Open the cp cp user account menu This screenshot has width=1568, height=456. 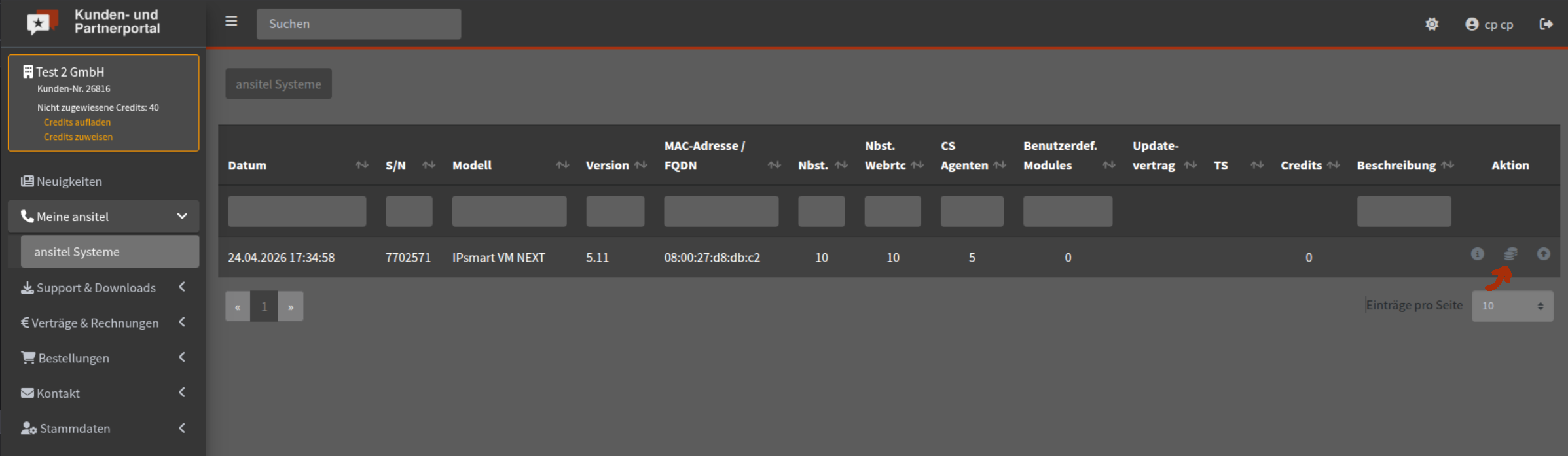(1489, 24)
